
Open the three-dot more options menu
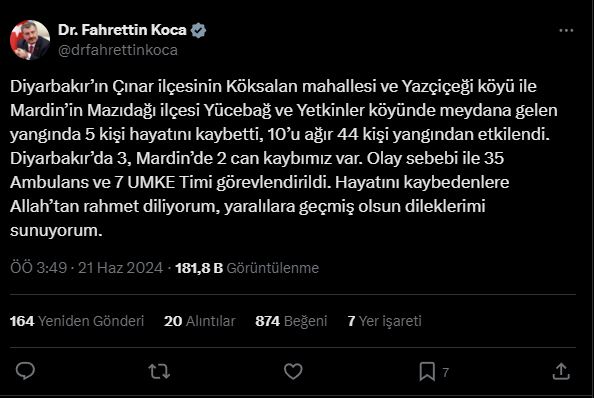tap(566, 30)
